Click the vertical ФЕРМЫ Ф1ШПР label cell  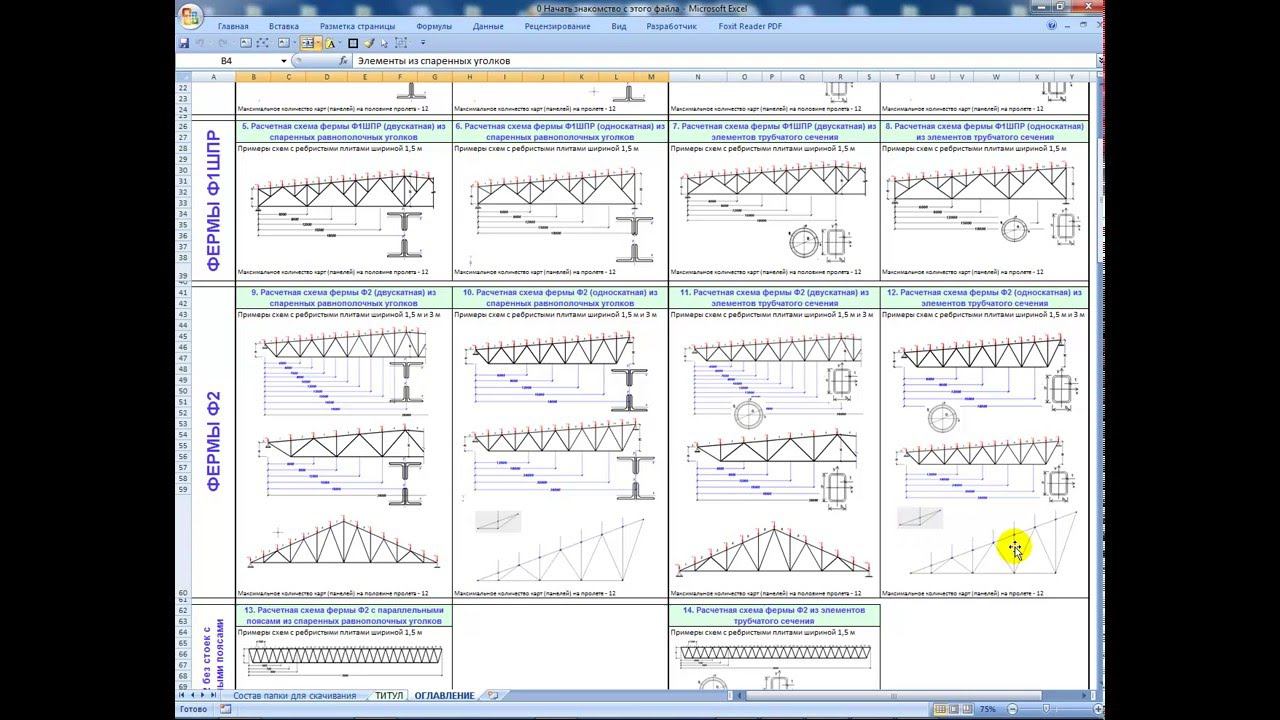[x=213, y=200]
